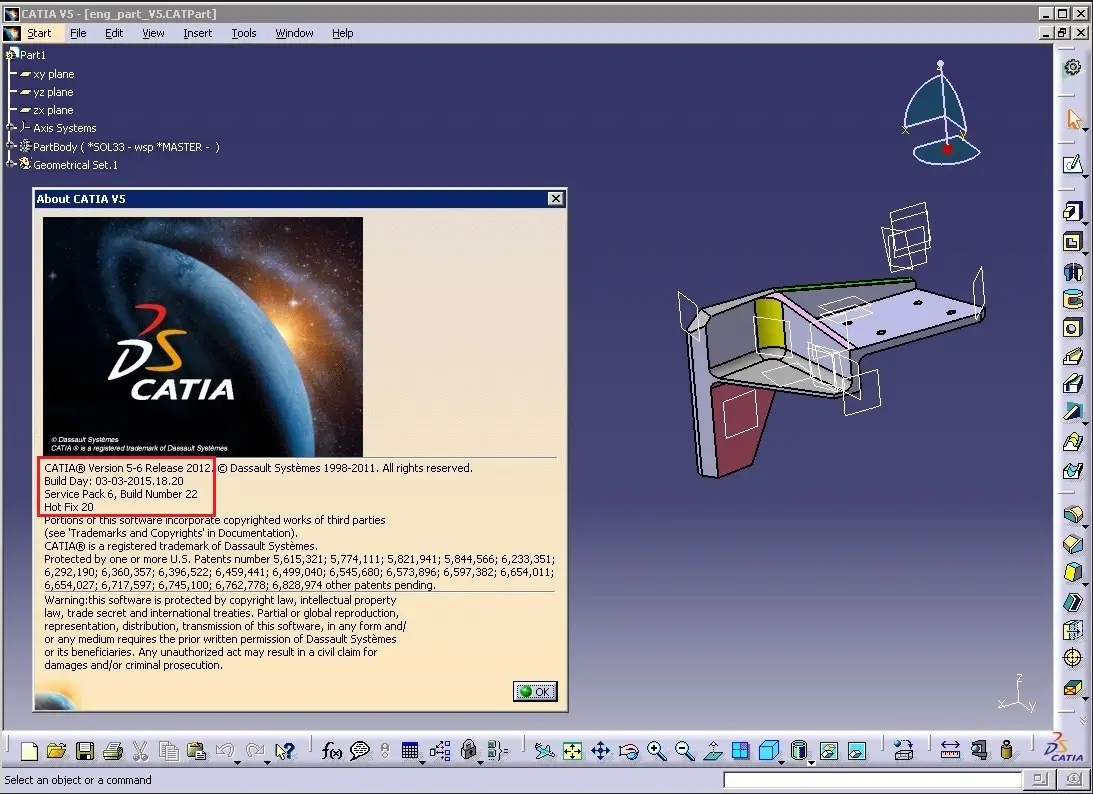Click the Zoom In magnifier
The image size is (1093, 794).
[x=656, y=751]
